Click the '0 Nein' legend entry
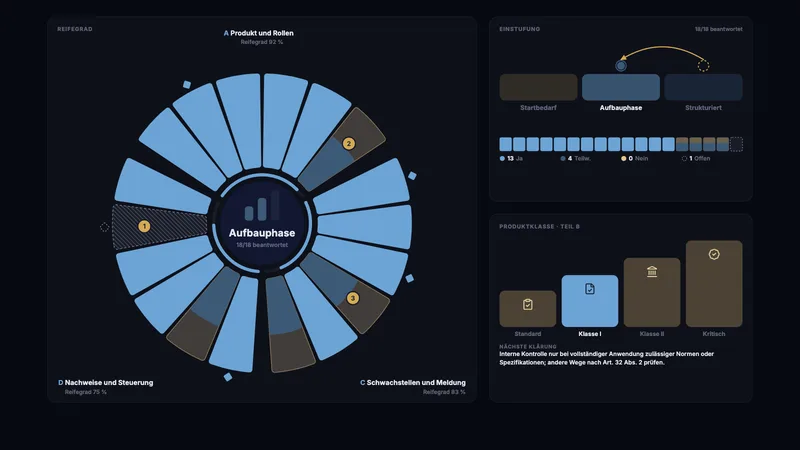The height and width of the screenshot is (450, 800). [634, 159]
